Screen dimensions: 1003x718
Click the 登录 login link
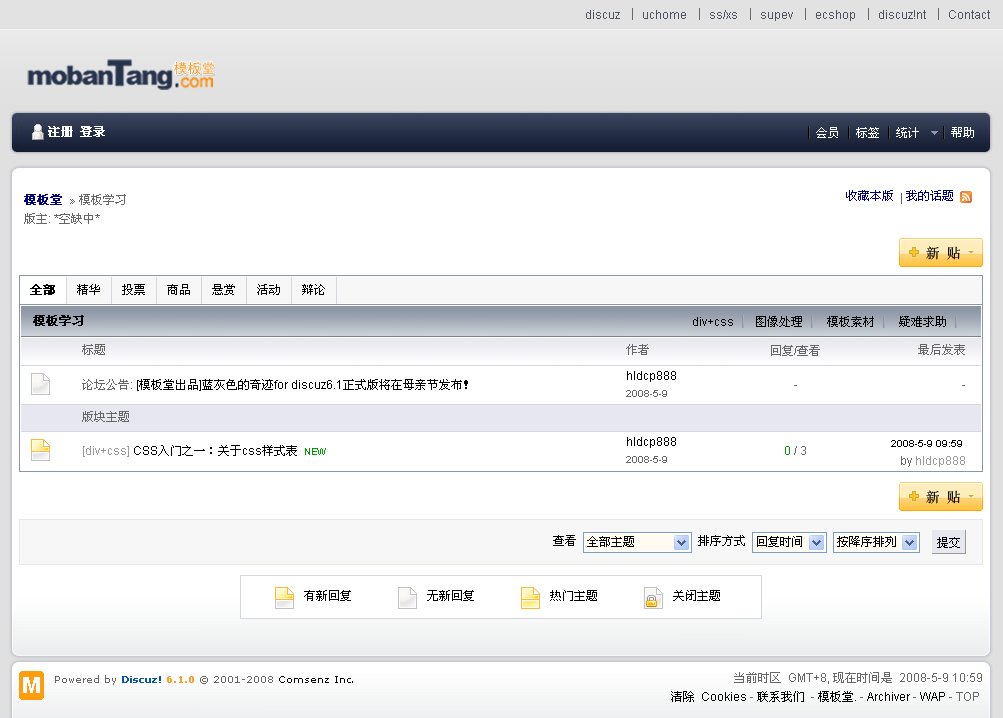(93, 132)
